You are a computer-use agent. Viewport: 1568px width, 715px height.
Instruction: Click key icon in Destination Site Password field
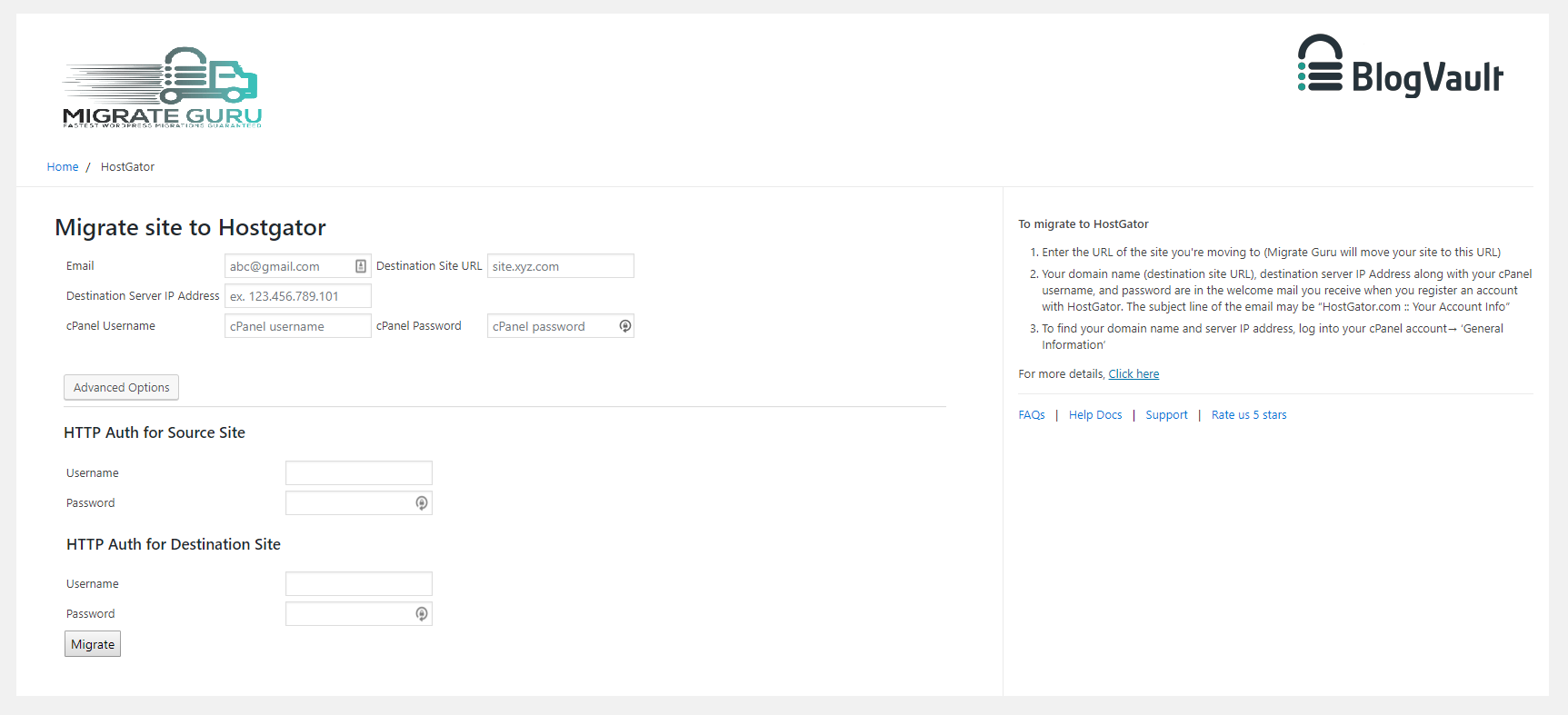coord(422,614)
